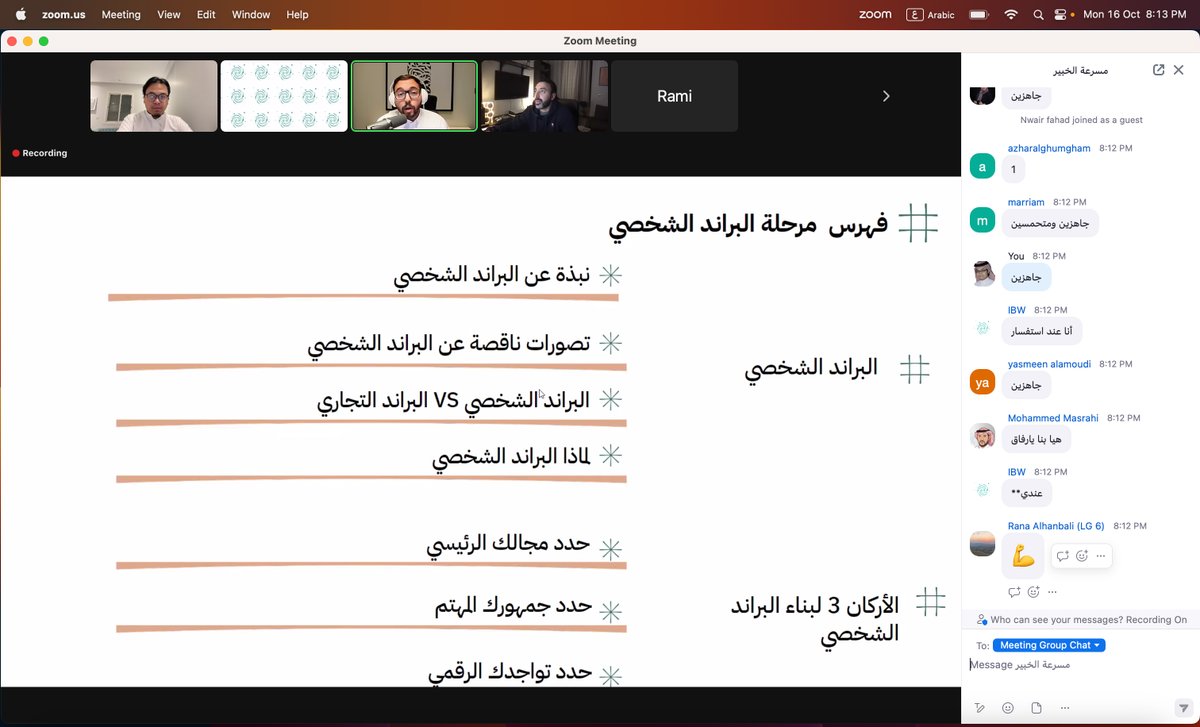Open the Window menu
Screen dimensions: 1200x727
(251, 14)
